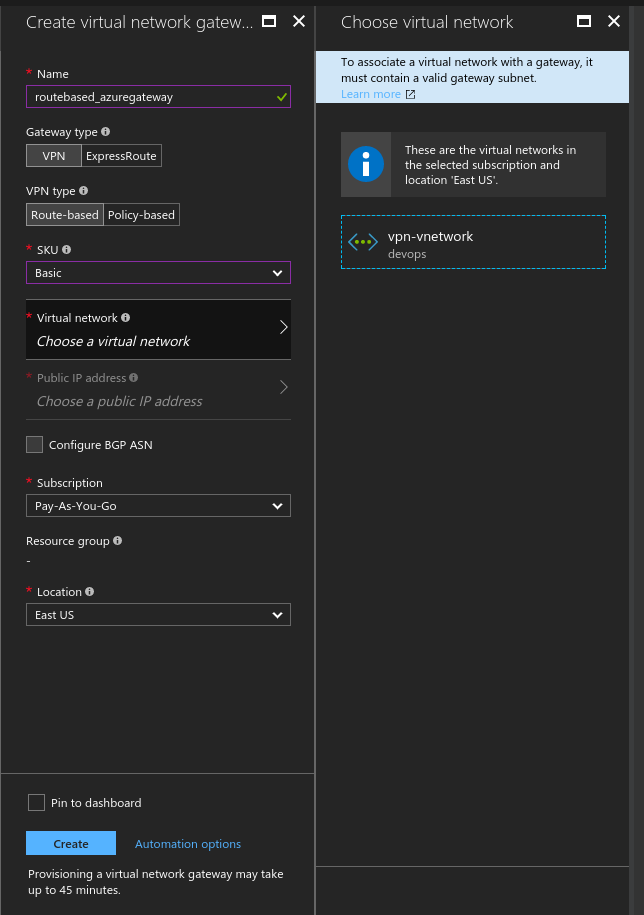The width and height of the screenshot is (644, 915).
Task: Click the blue information circle icon
Action: tap(366, 164)
